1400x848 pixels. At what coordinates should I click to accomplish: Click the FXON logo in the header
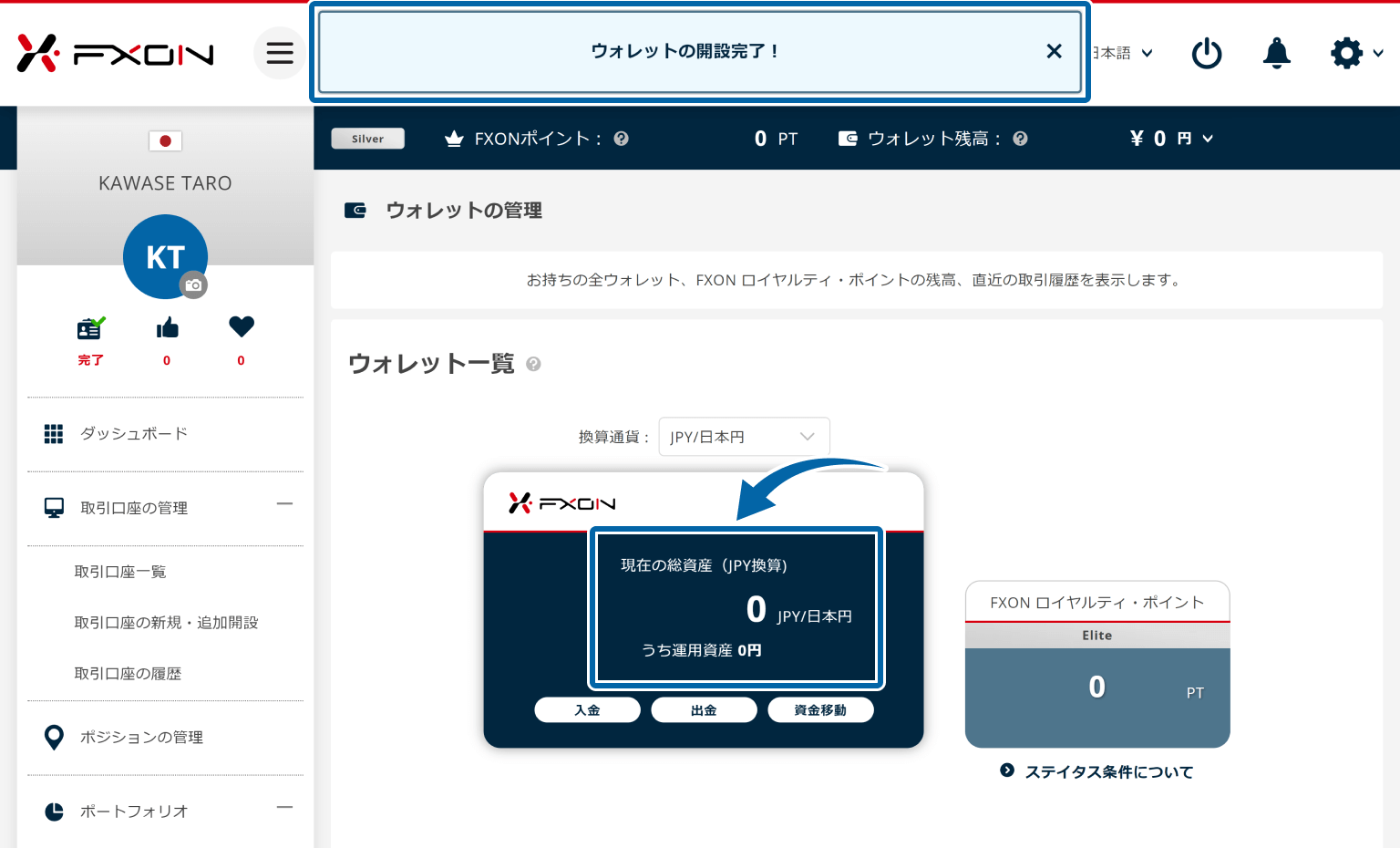pos(116,54)
